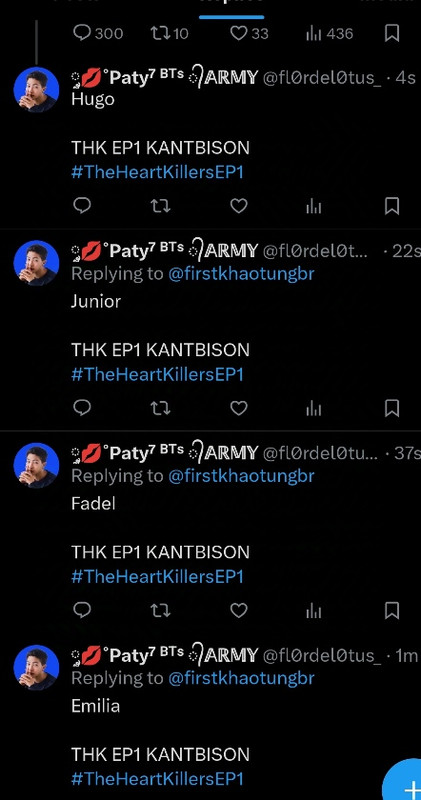421x800 pixels.
Task: Repost the tweet with 10 reposts
Action: pyautogui.click(x=169, y=34)
